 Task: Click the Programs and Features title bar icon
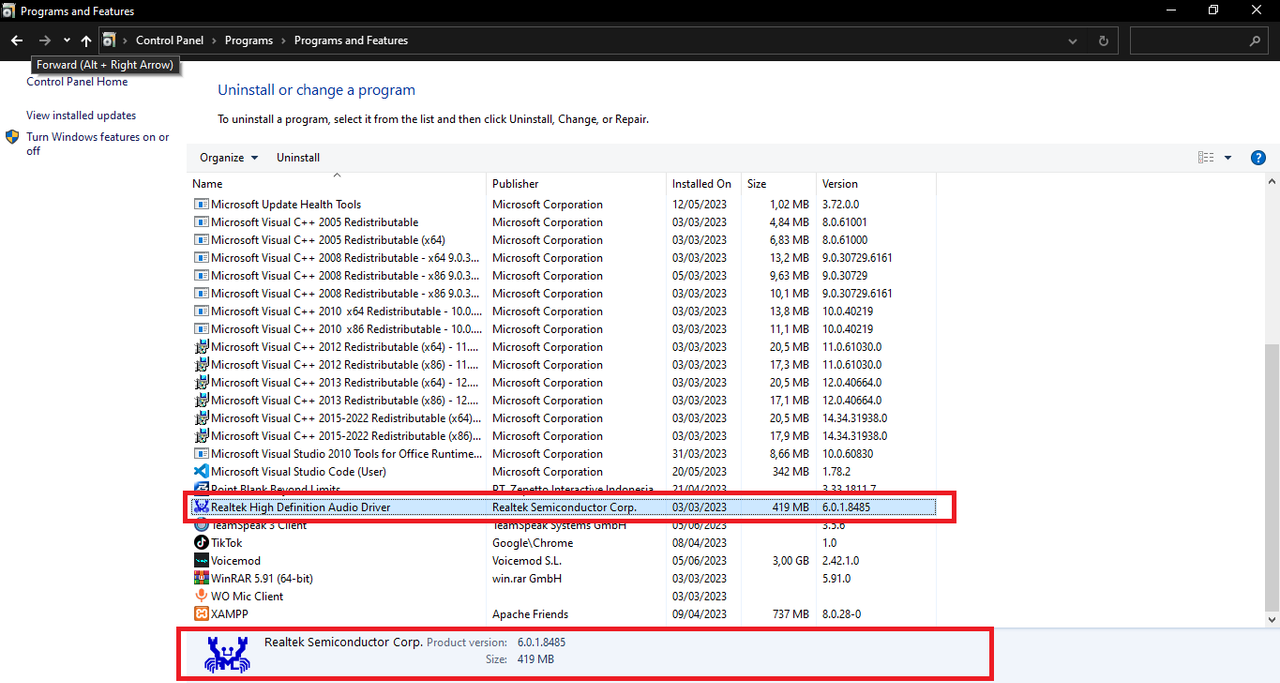coord(9,10)
